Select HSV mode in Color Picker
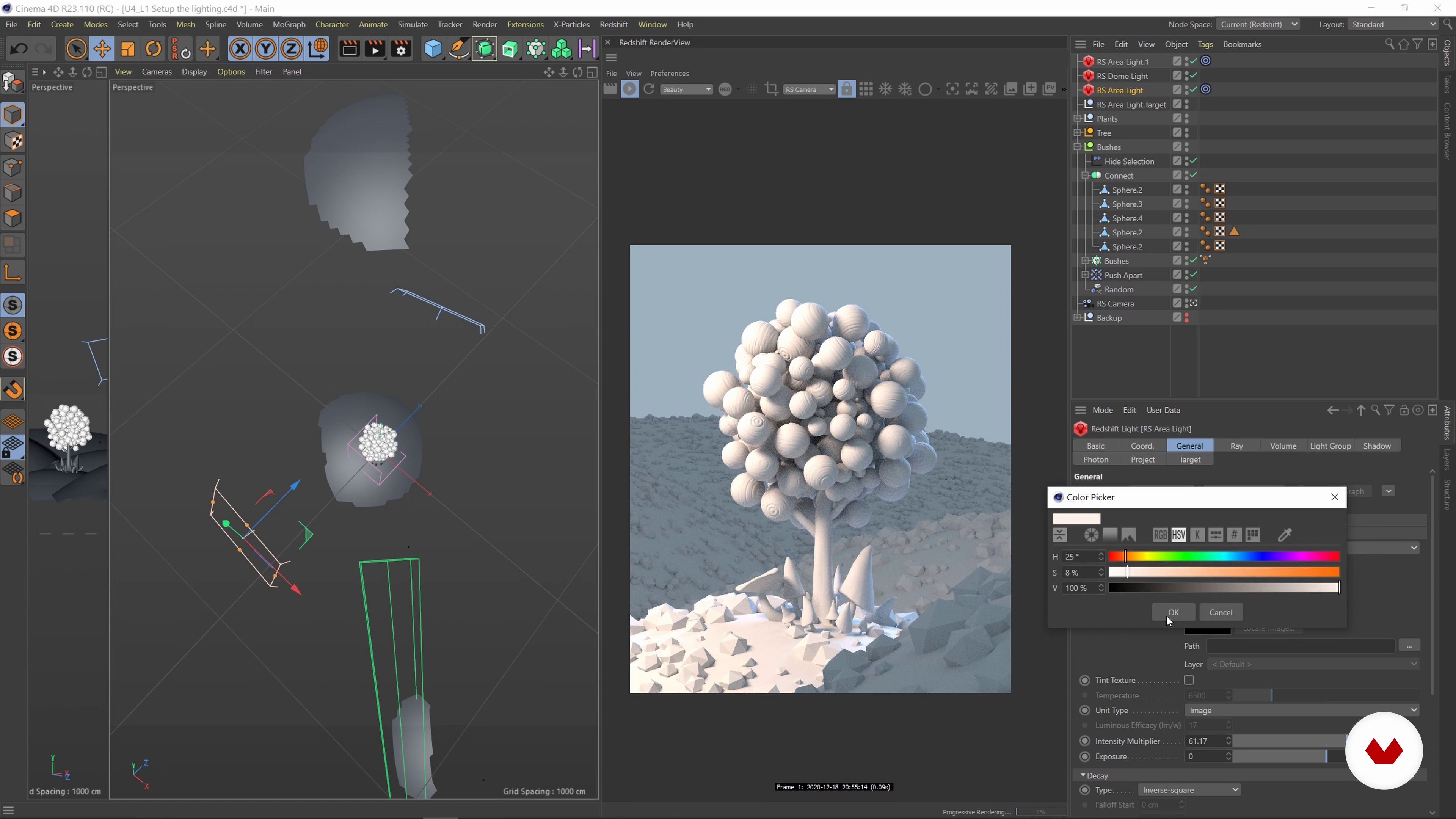Screen dimensions: 1456x819 pyautogui.click(x=1178, y=535)
